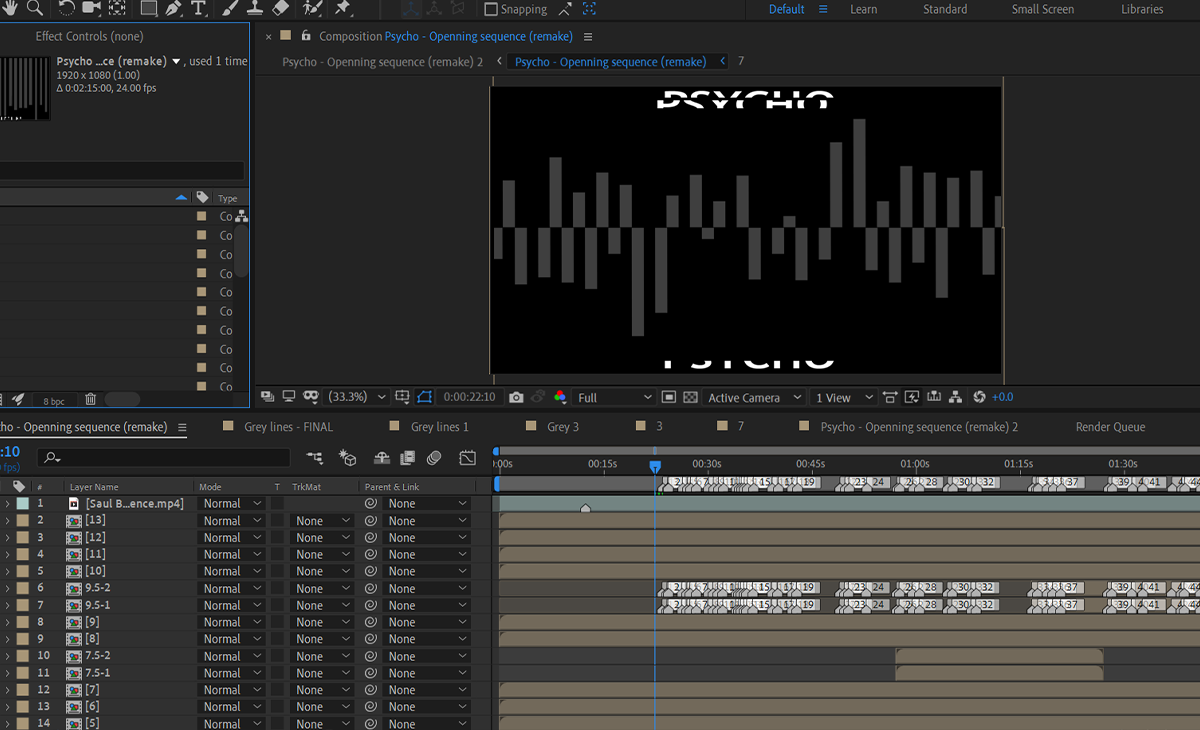Open the 1 View layout dropdown

tap(844, 397)
